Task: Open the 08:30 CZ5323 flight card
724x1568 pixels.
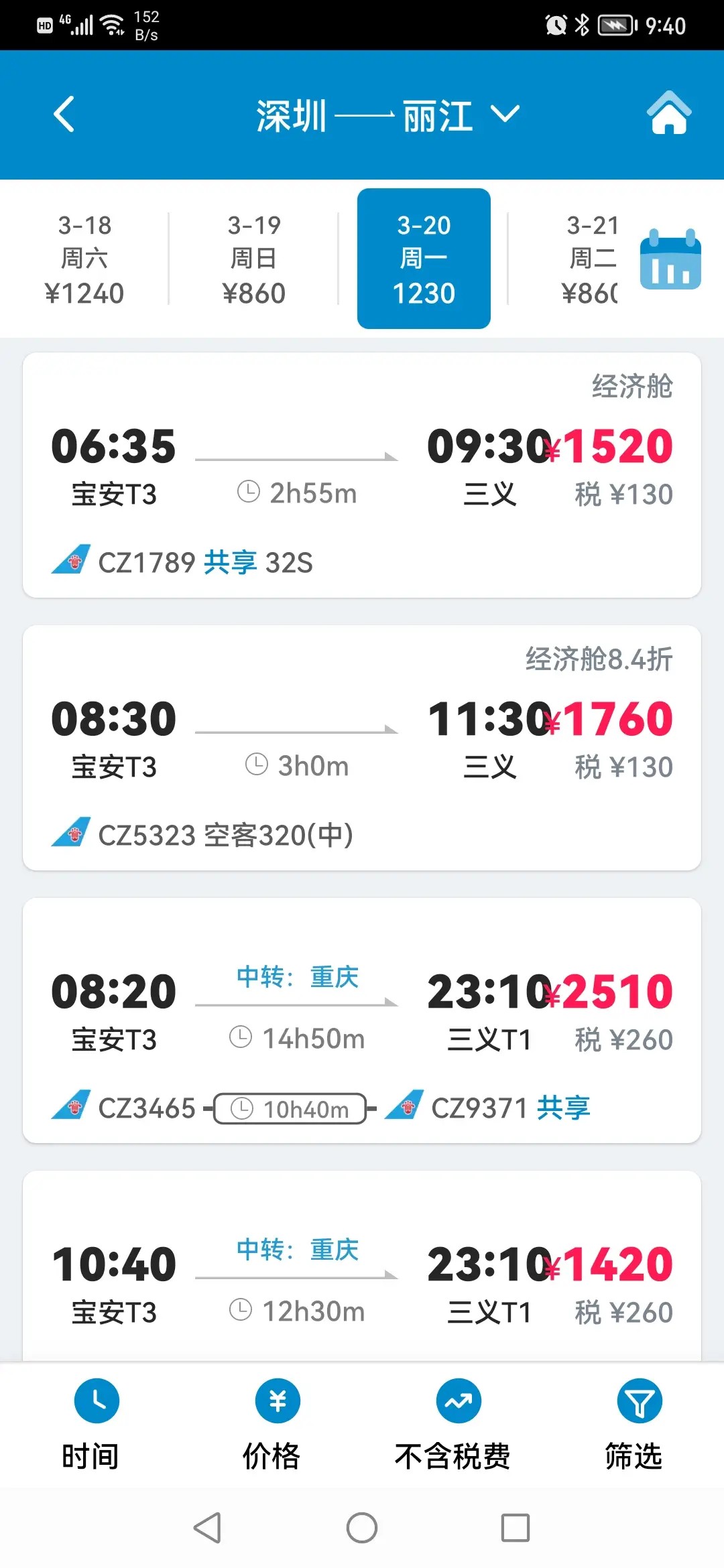Action: [x=362, y=747]
